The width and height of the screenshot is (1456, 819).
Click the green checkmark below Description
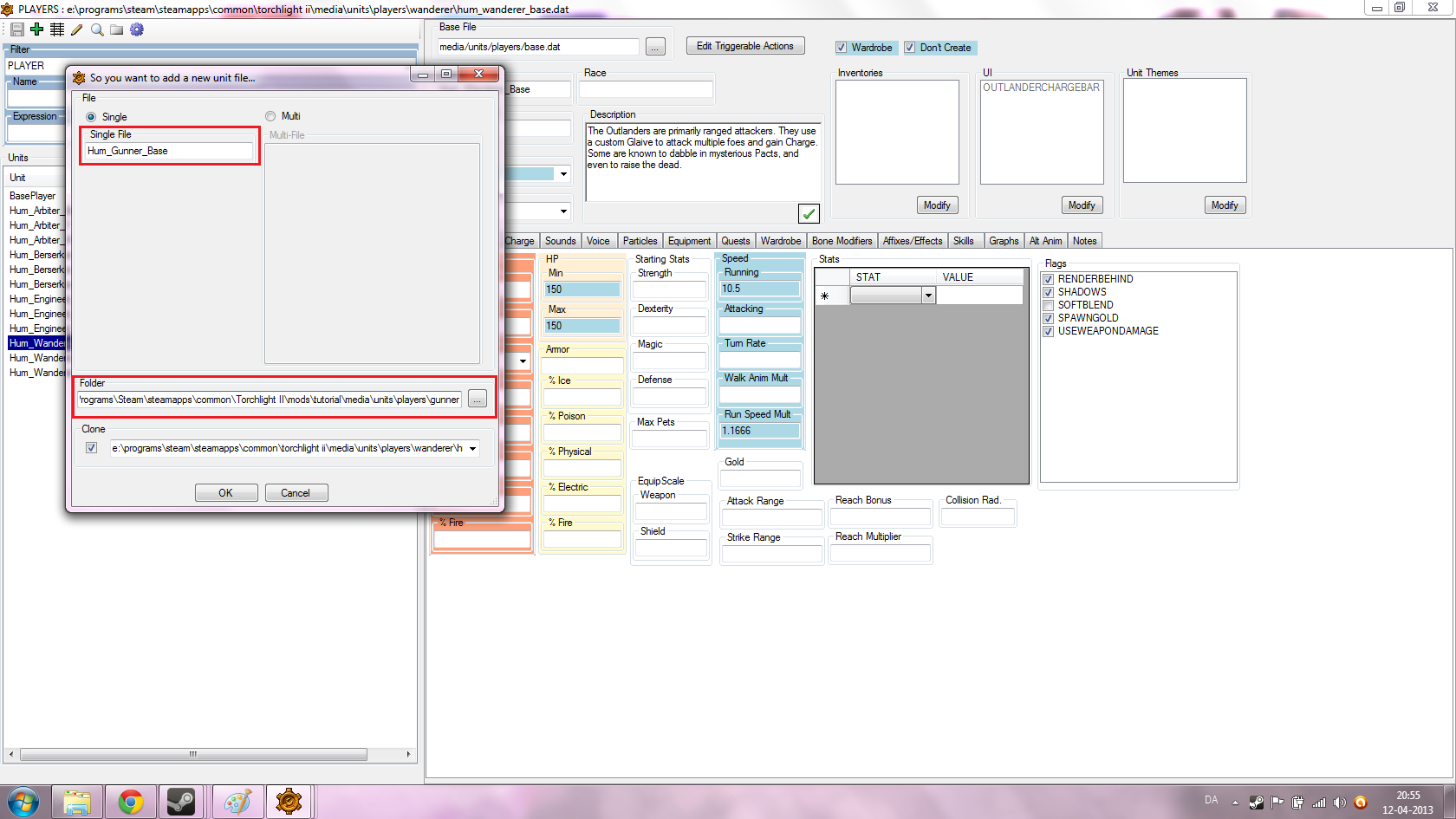pyautogui.click(x=809, y=213)
